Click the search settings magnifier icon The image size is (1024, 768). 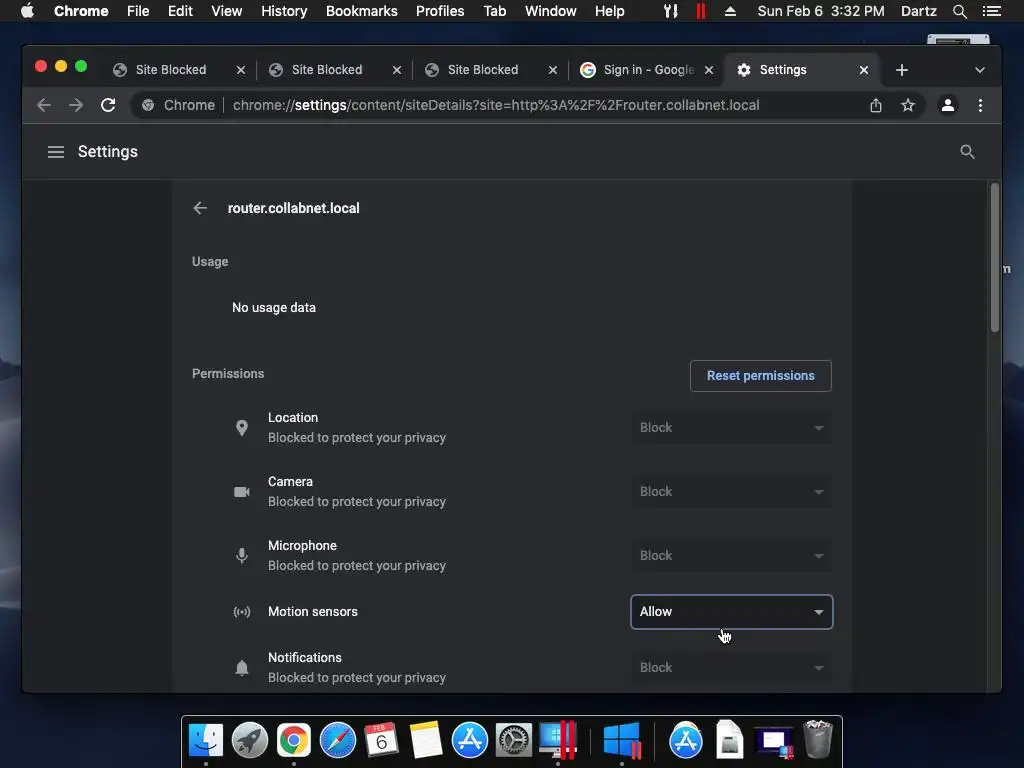click(967, 152)
